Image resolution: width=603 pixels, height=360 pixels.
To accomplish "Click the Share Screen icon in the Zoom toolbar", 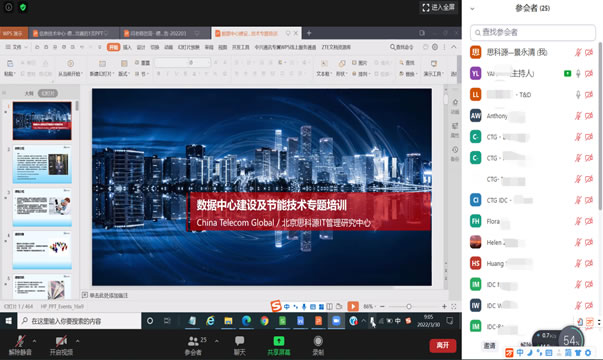I will 279,341.
